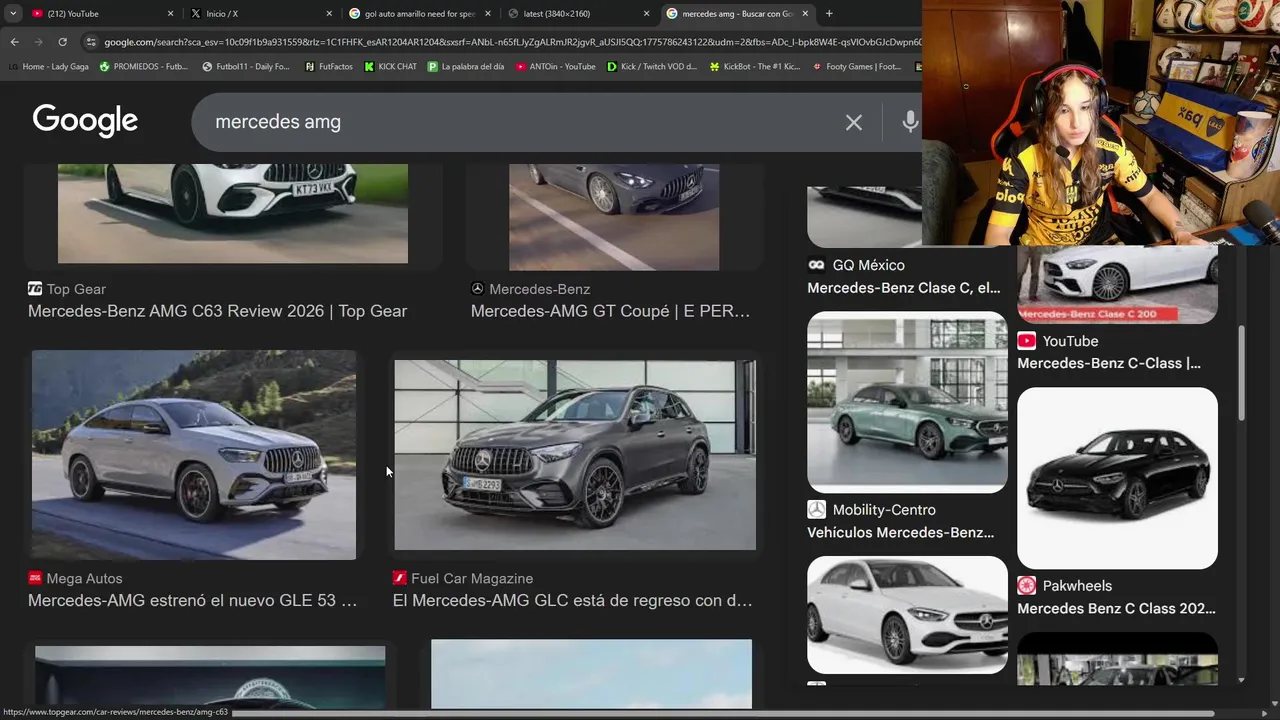1280x720 pixels.
Task: Open Mercedes-AMG GT Coupé image
Action: click(x=614, y=217)
